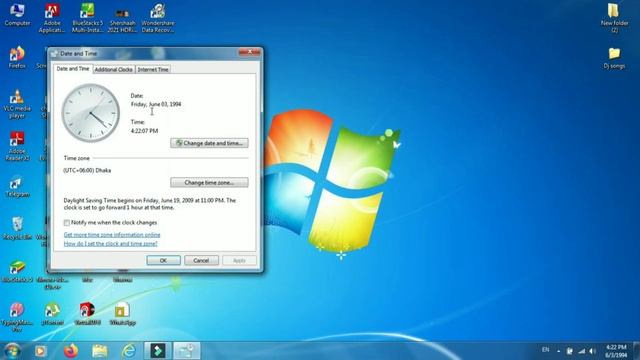The image size is (640, 360).
Task: Open Get more time zone information online
Action: pyautogui.click(x=112, y=235)
